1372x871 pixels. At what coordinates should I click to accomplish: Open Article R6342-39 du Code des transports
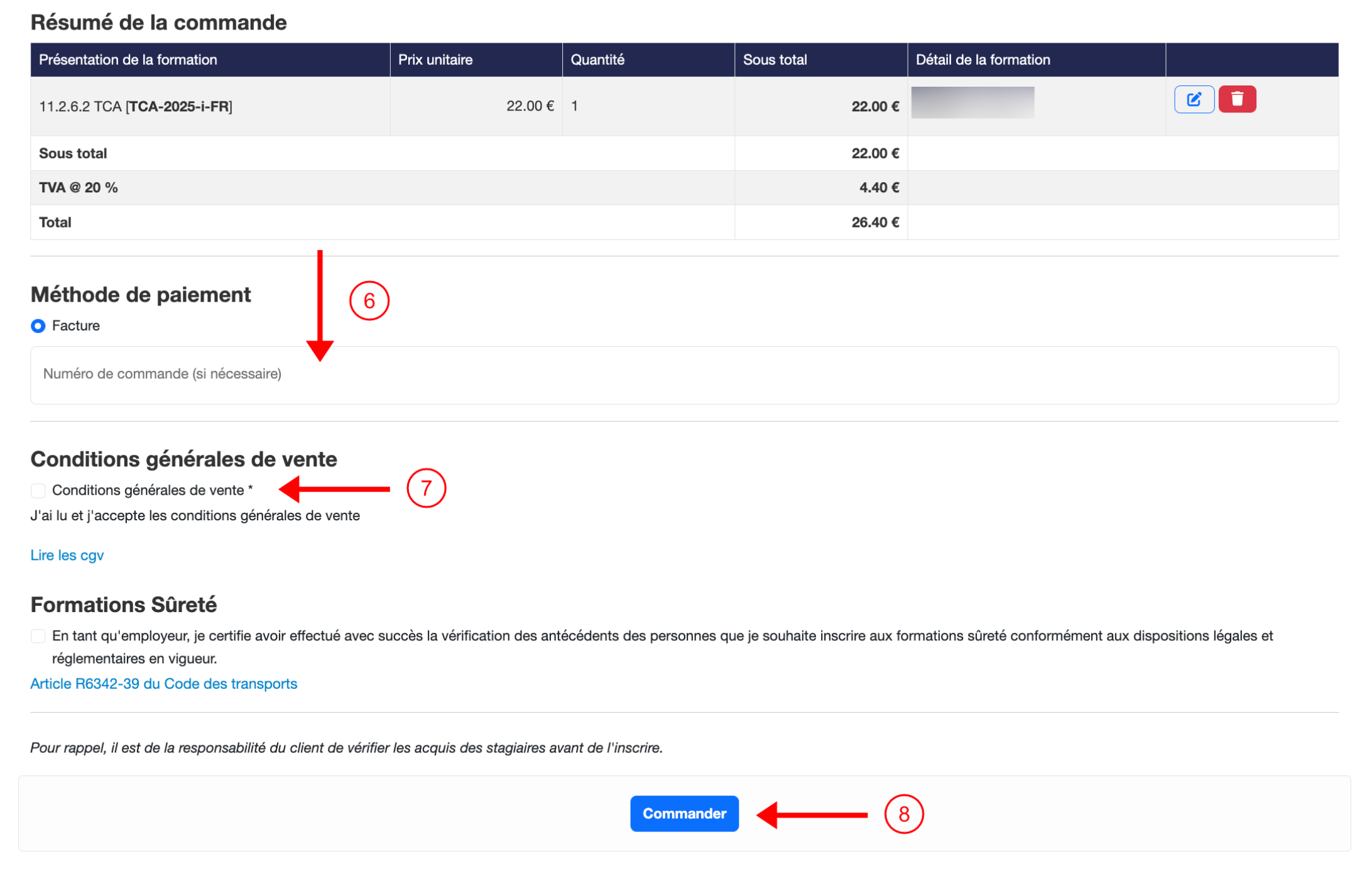pos(164,683)
